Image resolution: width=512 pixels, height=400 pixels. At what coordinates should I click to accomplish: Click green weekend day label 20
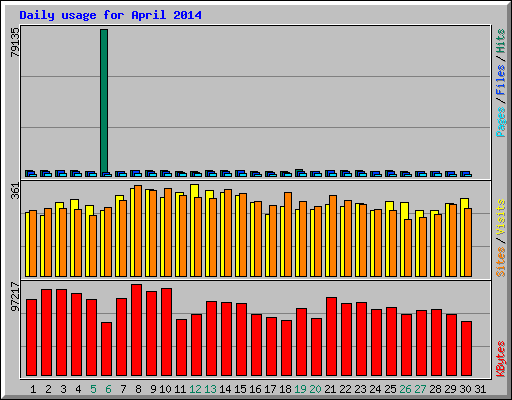point(315,389)
